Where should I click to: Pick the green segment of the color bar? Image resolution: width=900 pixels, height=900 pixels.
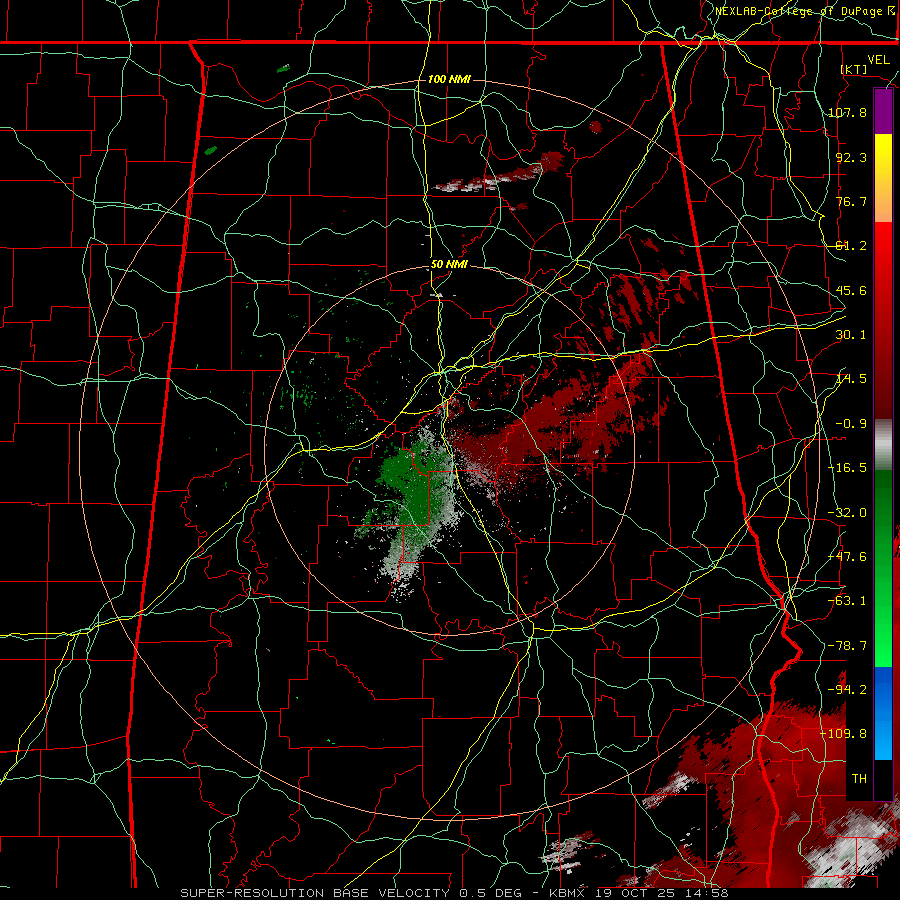click(x=883, y=568)
